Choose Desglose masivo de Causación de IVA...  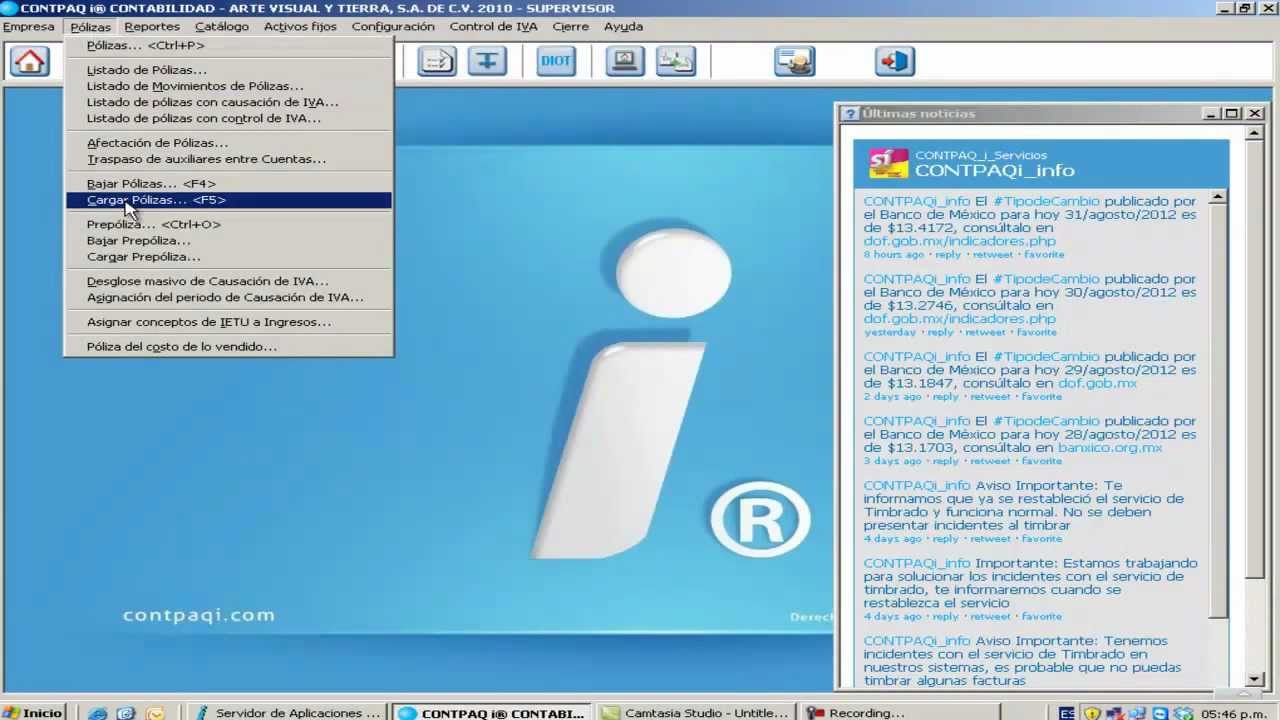(x=229, y=282)
